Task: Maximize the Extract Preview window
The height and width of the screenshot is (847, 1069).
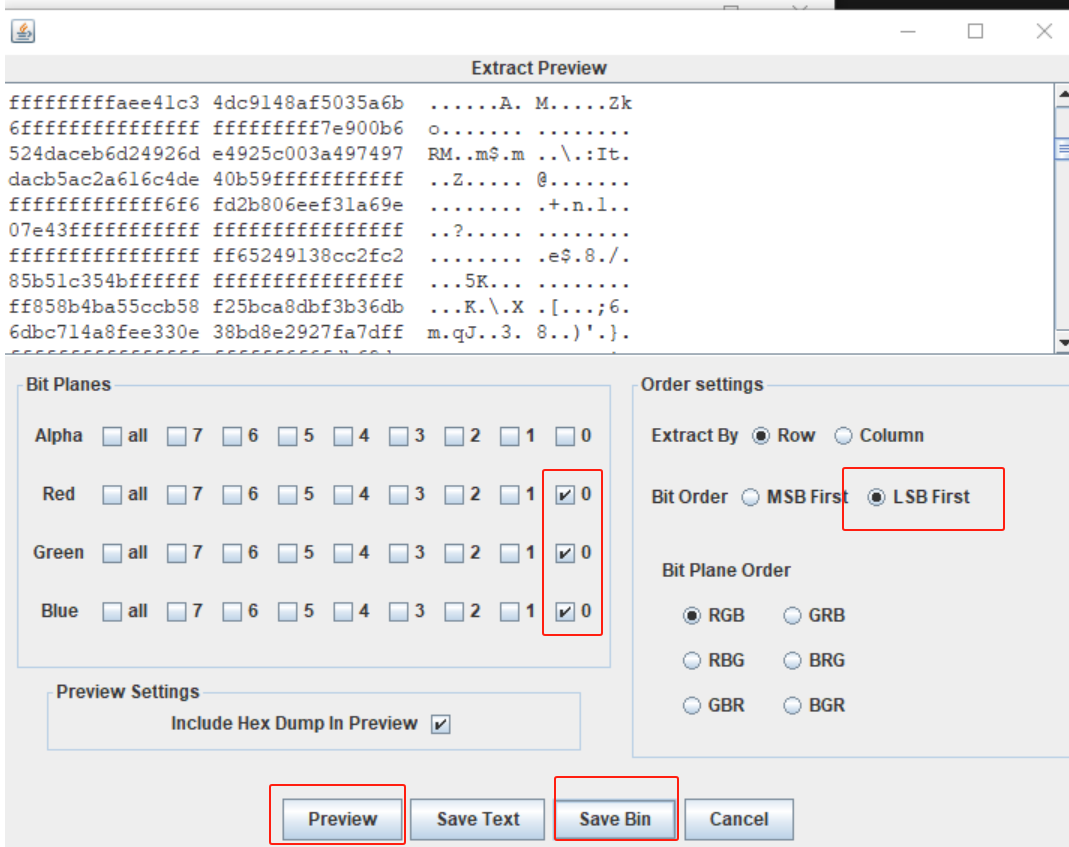Action: tap(976, 31)
